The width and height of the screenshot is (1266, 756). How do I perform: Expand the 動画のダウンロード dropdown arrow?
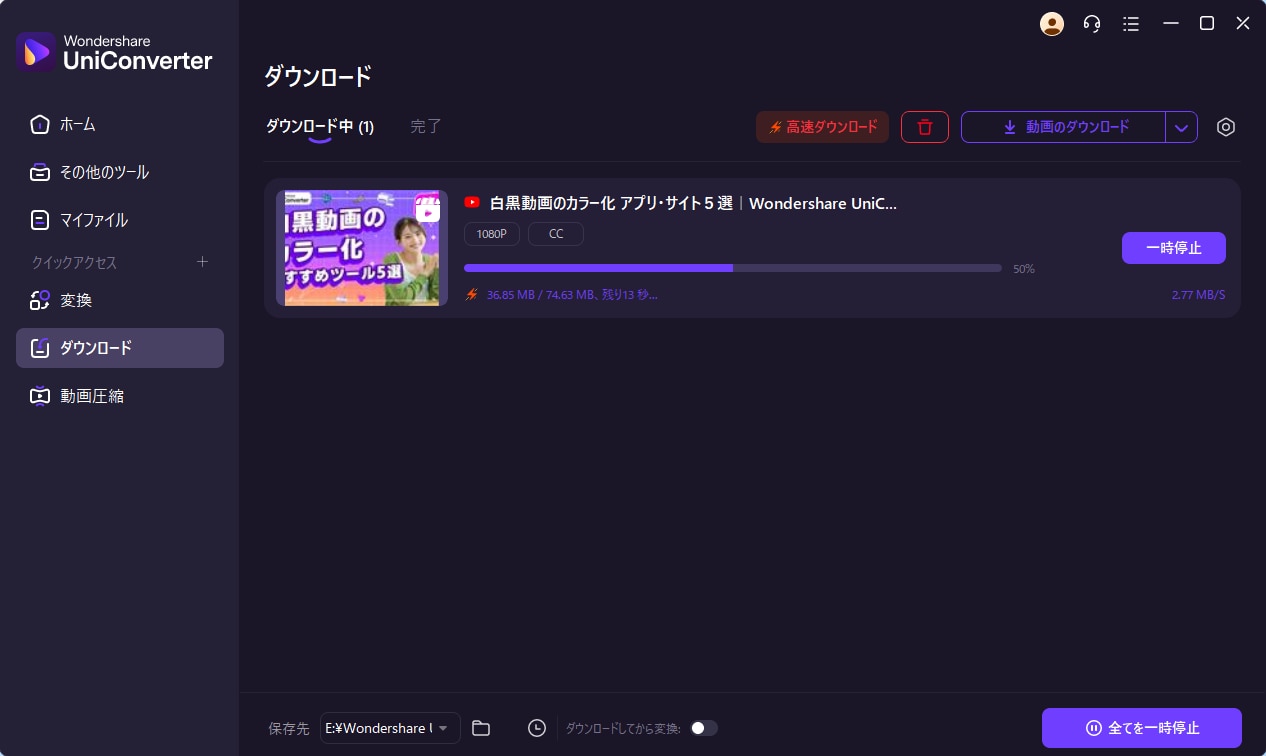[1181, 127]
